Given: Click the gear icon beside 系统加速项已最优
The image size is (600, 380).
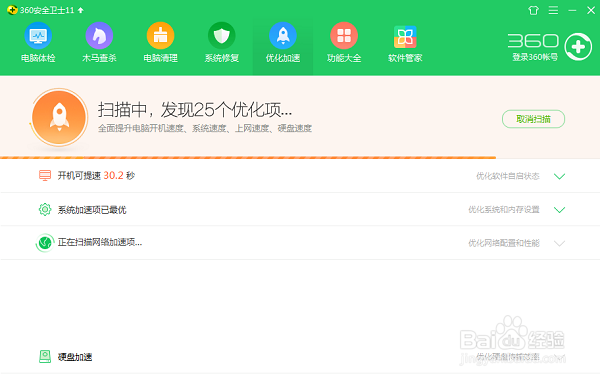Looking at the screenshot, I should coord(45,209).
